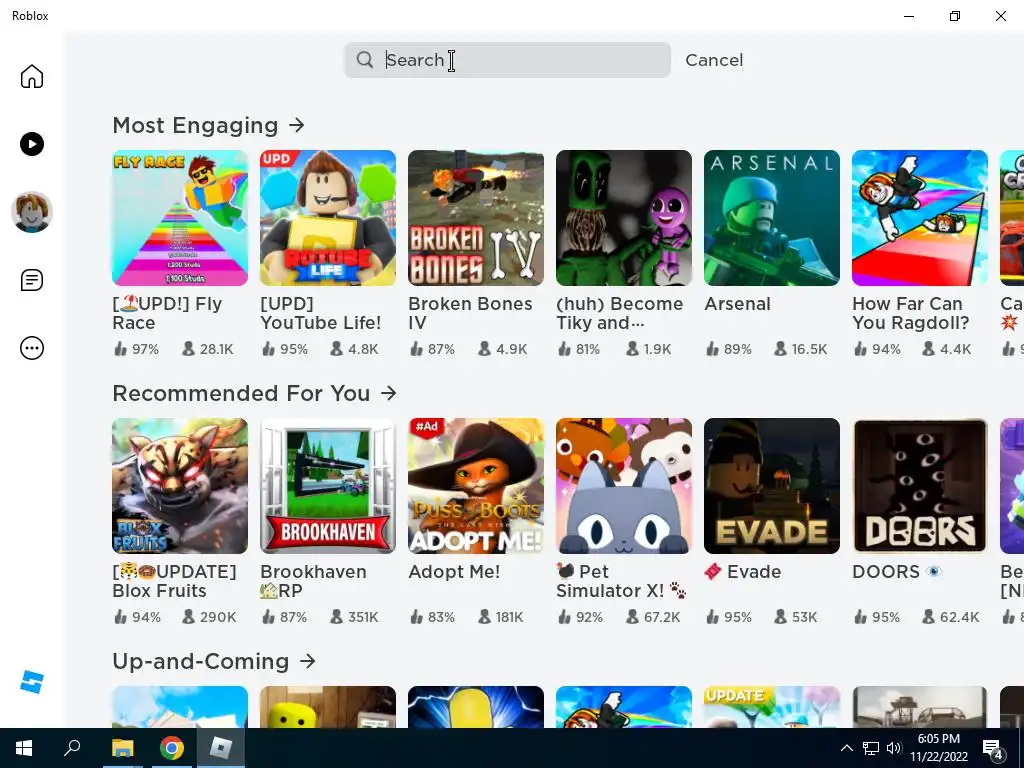Open the volume speaker tray icon
Viewport: 1024px width, 768px height.
(894, 748)
